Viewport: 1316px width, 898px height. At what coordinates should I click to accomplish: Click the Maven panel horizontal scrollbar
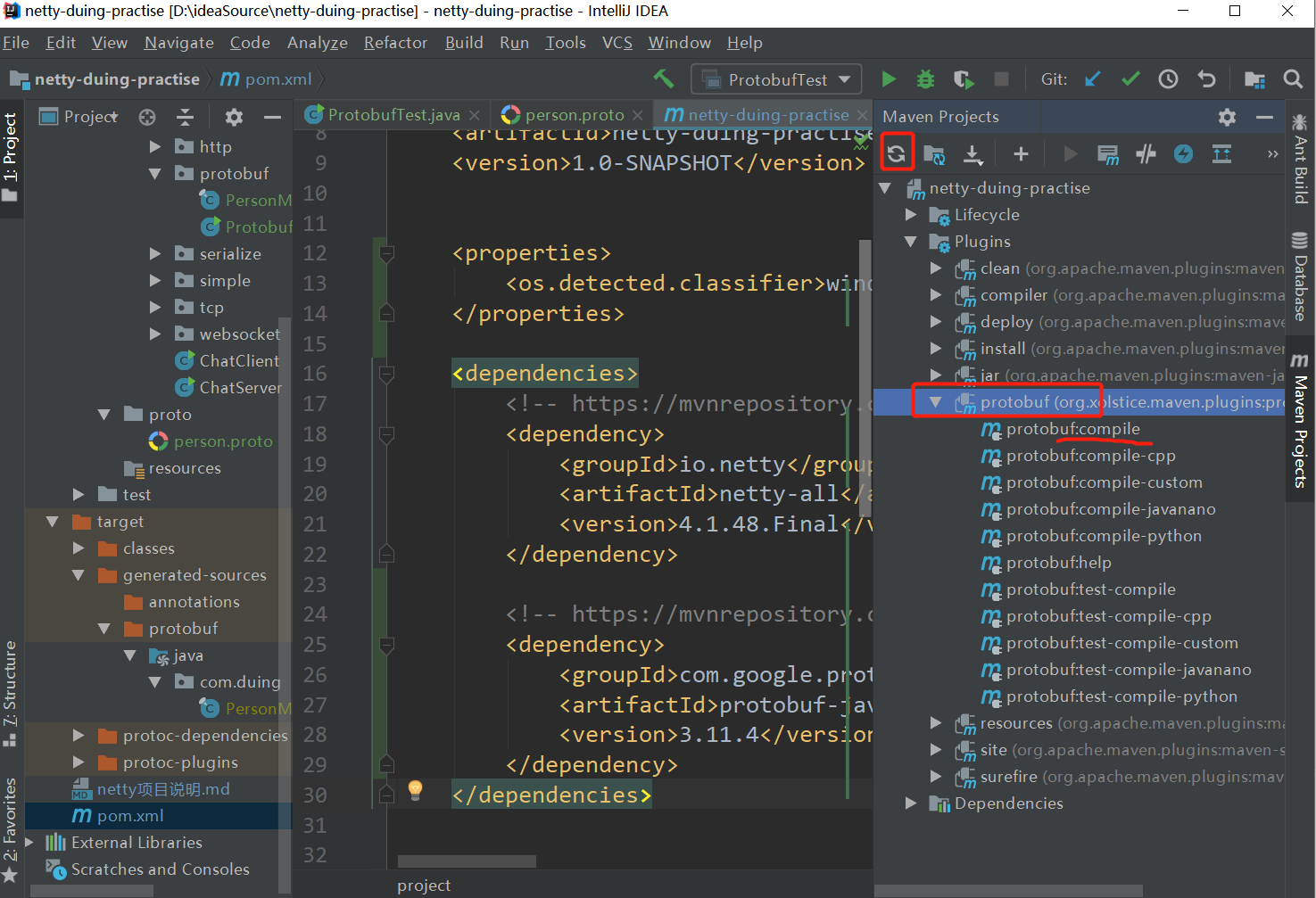[x=1009, y=891]
